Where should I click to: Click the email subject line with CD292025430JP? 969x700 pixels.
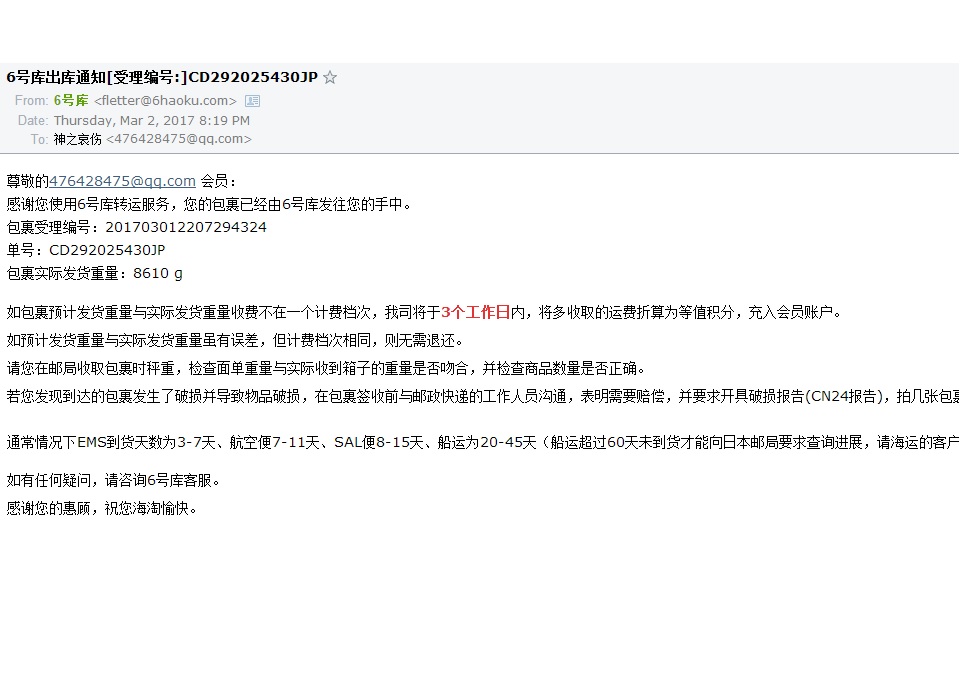coord(162,77)
